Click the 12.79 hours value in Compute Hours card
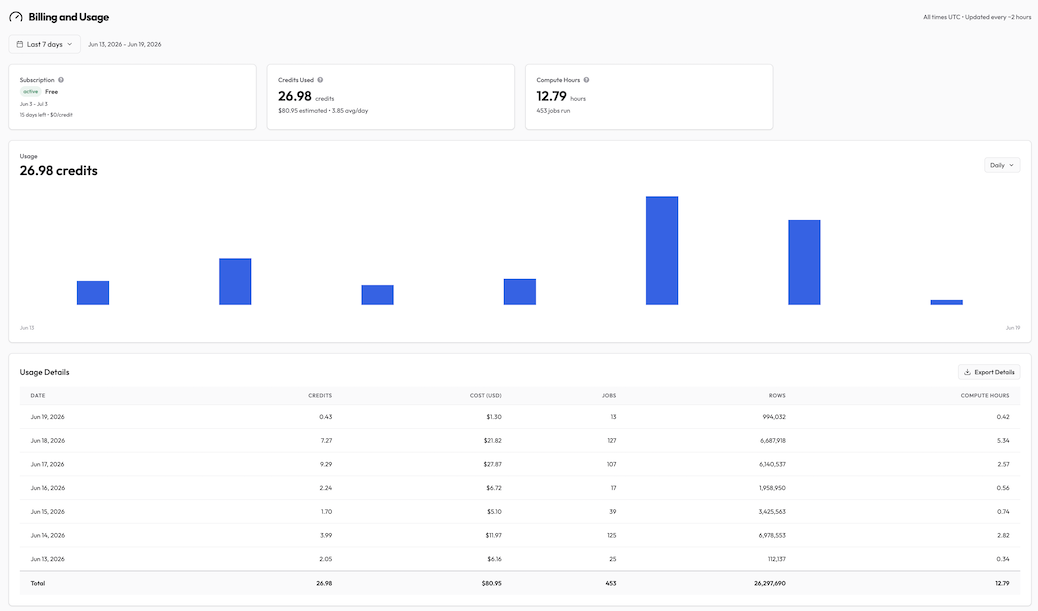Screen dimensions: 1038x611 tap(551, 97)
